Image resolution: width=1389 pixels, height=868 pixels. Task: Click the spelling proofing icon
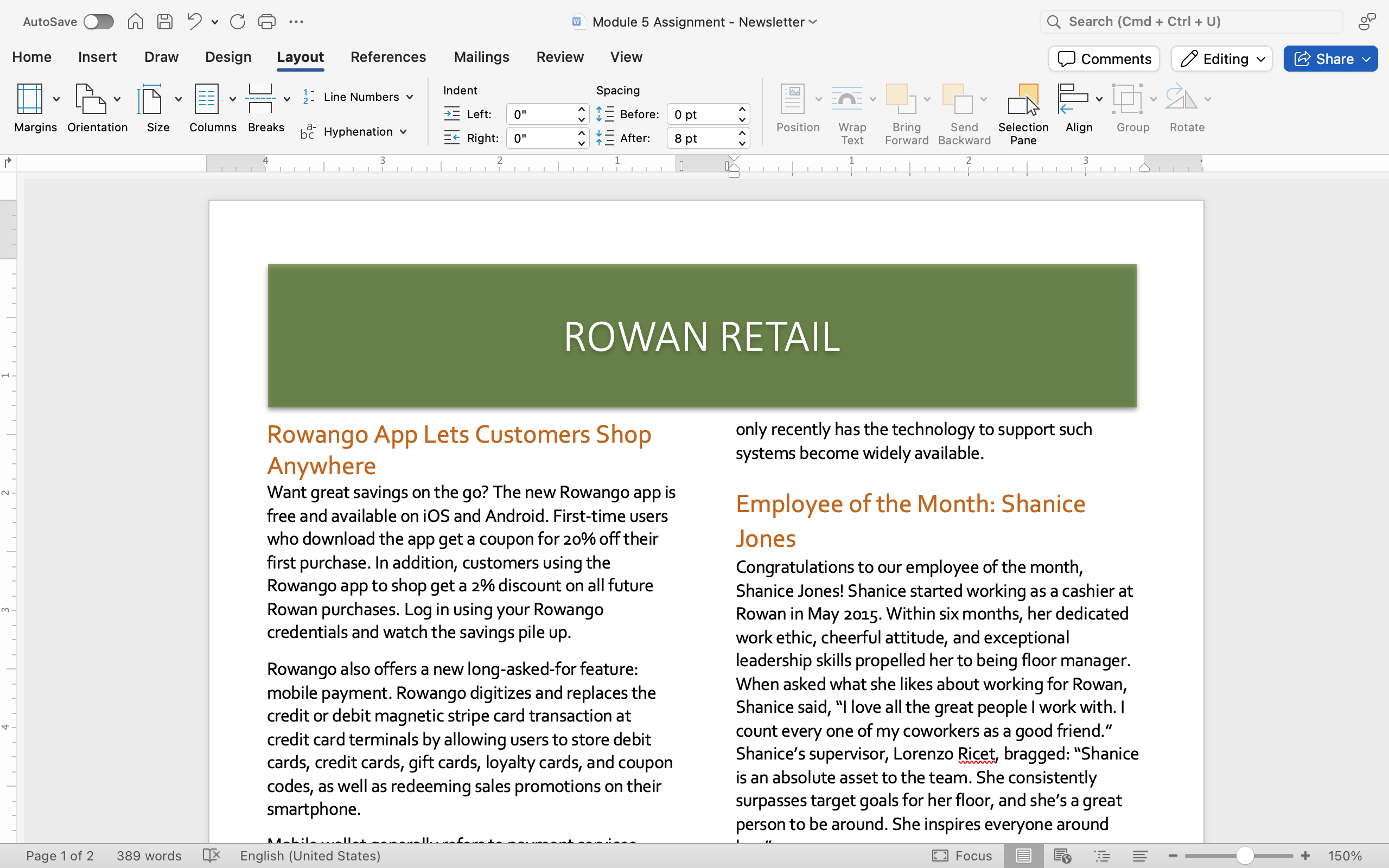click(x=212, y=856)
